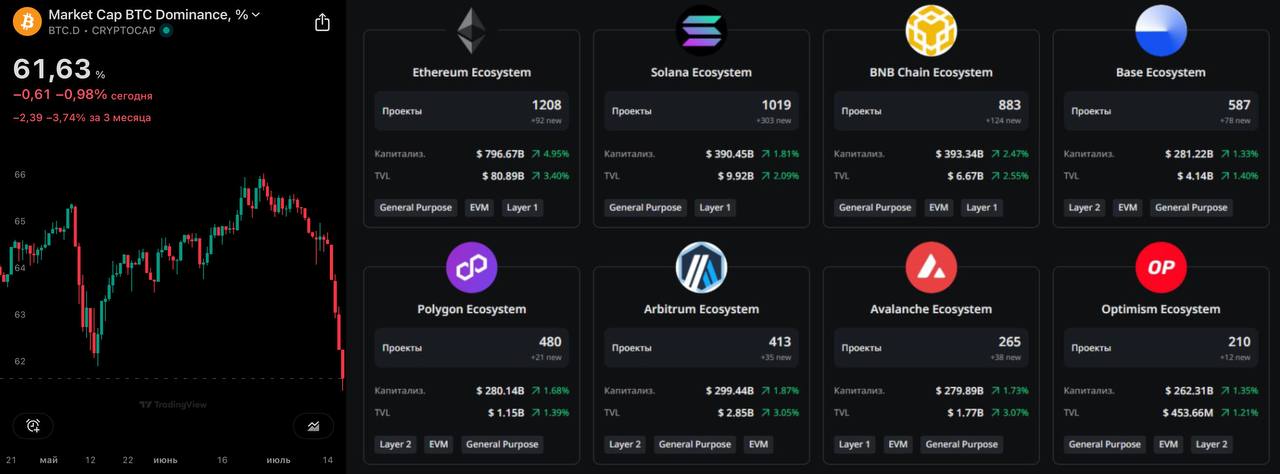Image resolution: width=1280 pixels, height=474 pixels.
Task: Click Avalanche projects count 265
Action: 1010,342
